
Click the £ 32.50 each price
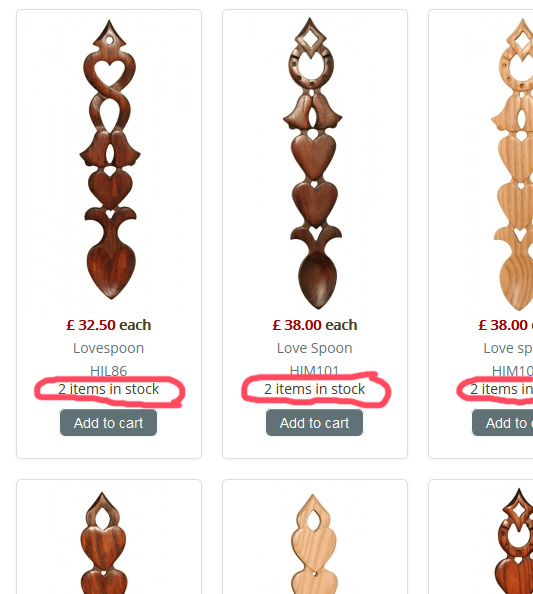(x=108, y=325)
